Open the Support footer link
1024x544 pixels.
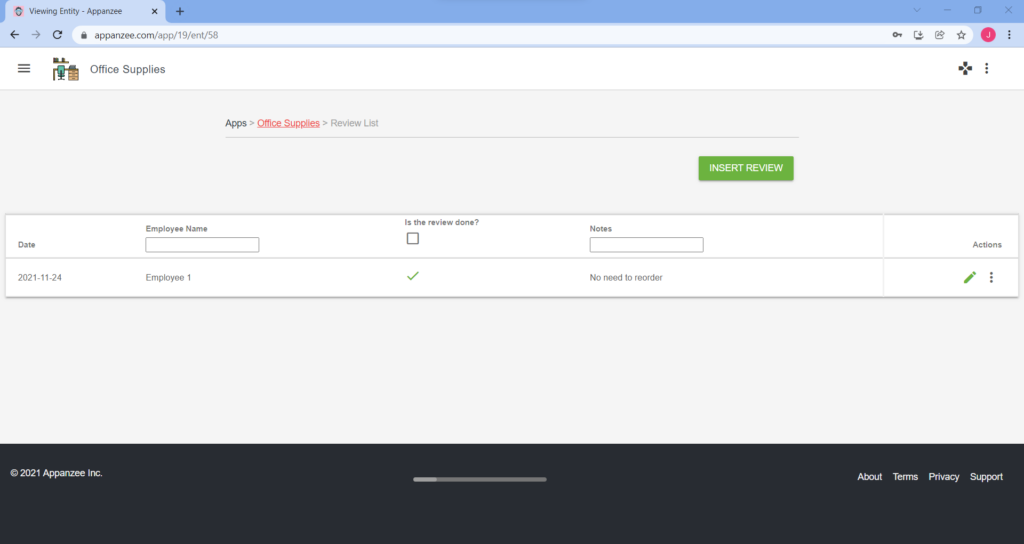tap(986, 477)
